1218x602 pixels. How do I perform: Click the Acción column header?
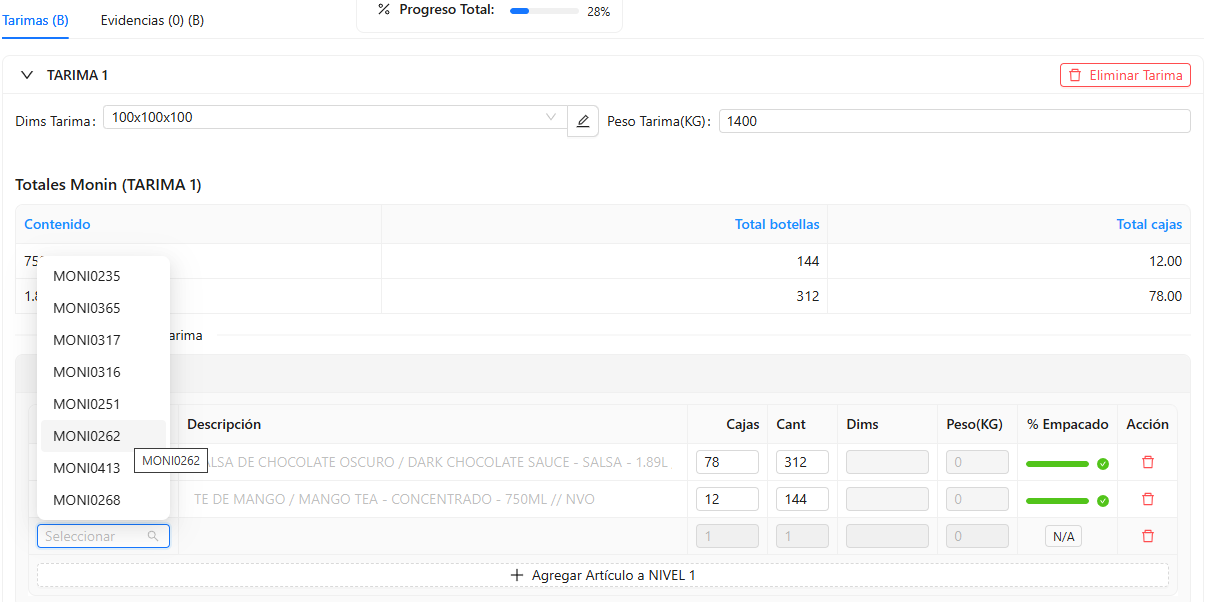1147,424
